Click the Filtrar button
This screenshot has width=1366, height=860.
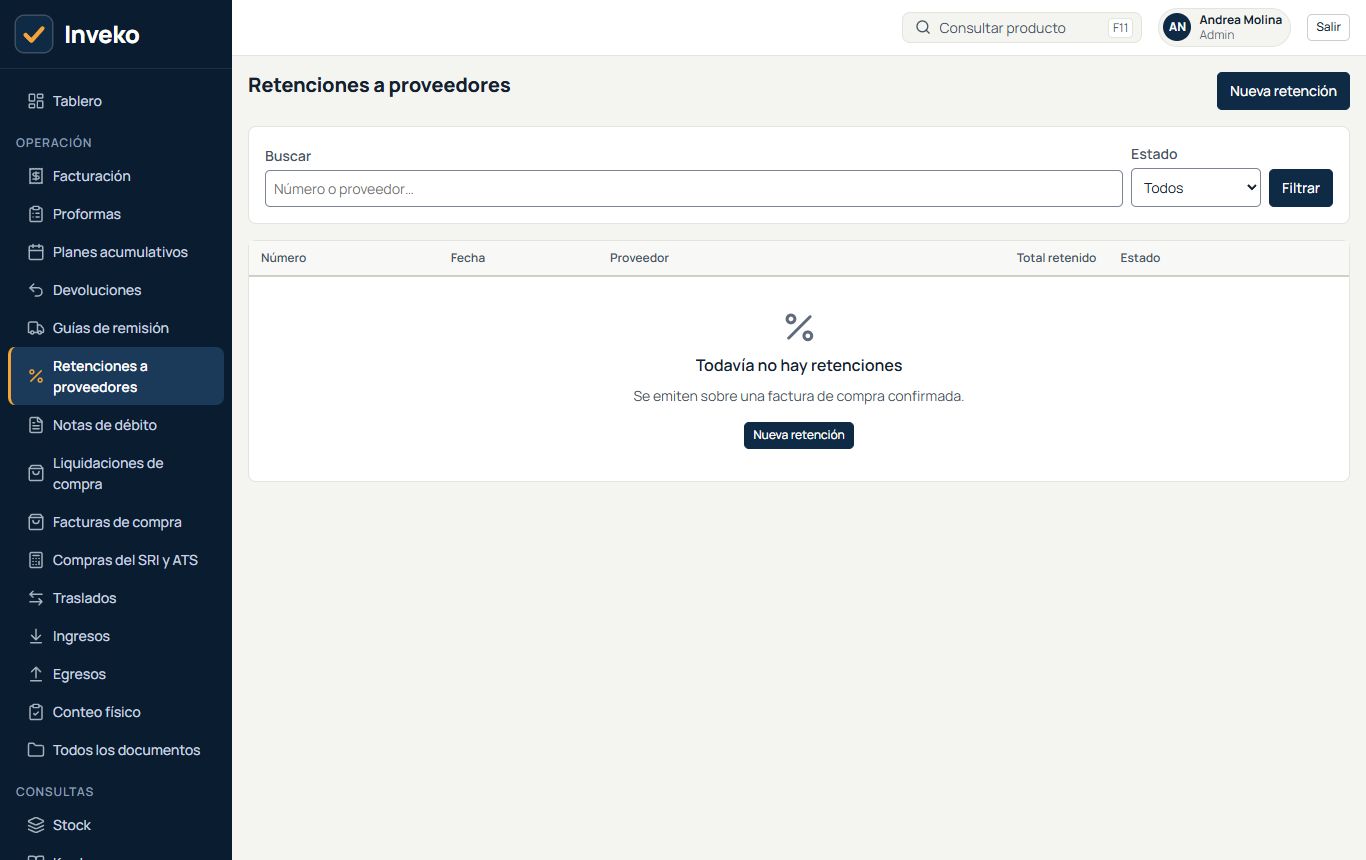click(x=1300, y=188)
